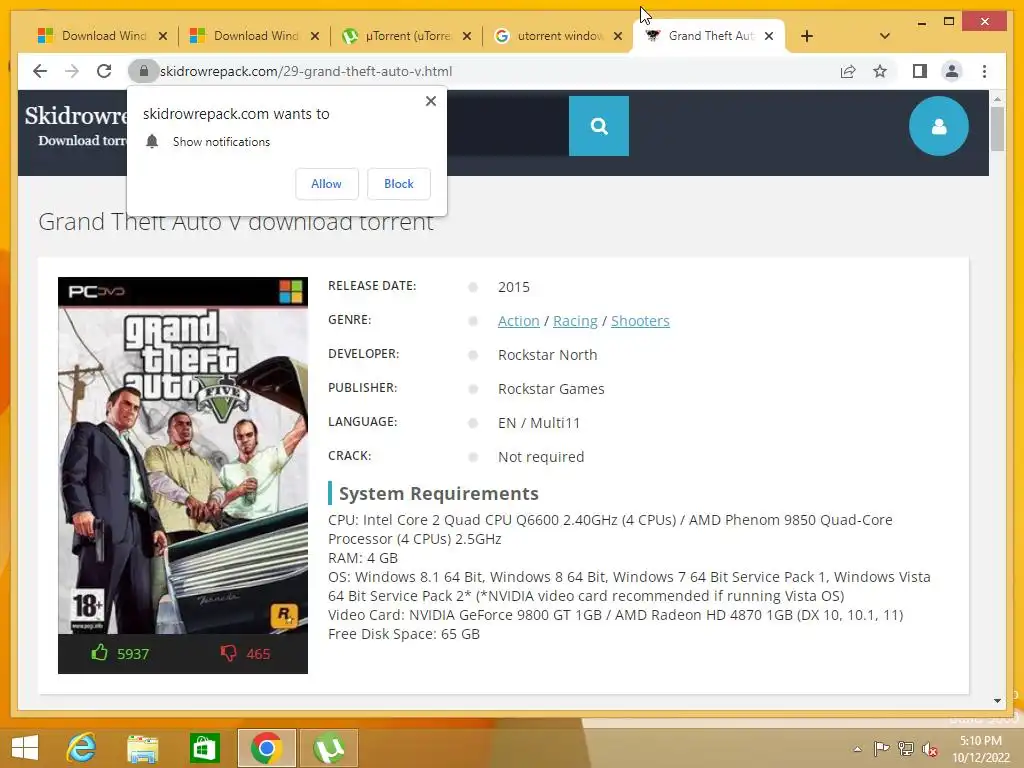Click the Skidrow site logo title

point(77,116)
